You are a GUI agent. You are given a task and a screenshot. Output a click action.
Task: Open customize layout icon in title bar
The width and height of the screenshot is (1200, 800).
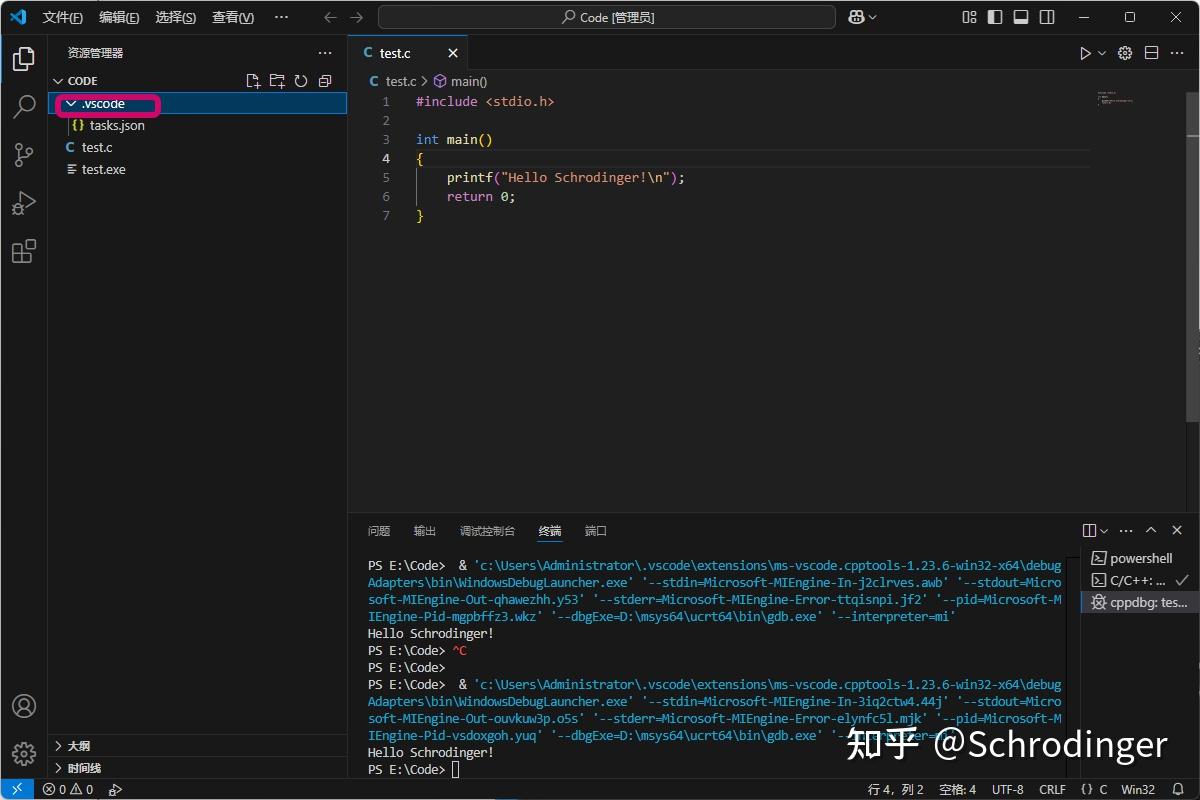click(969, 17)
